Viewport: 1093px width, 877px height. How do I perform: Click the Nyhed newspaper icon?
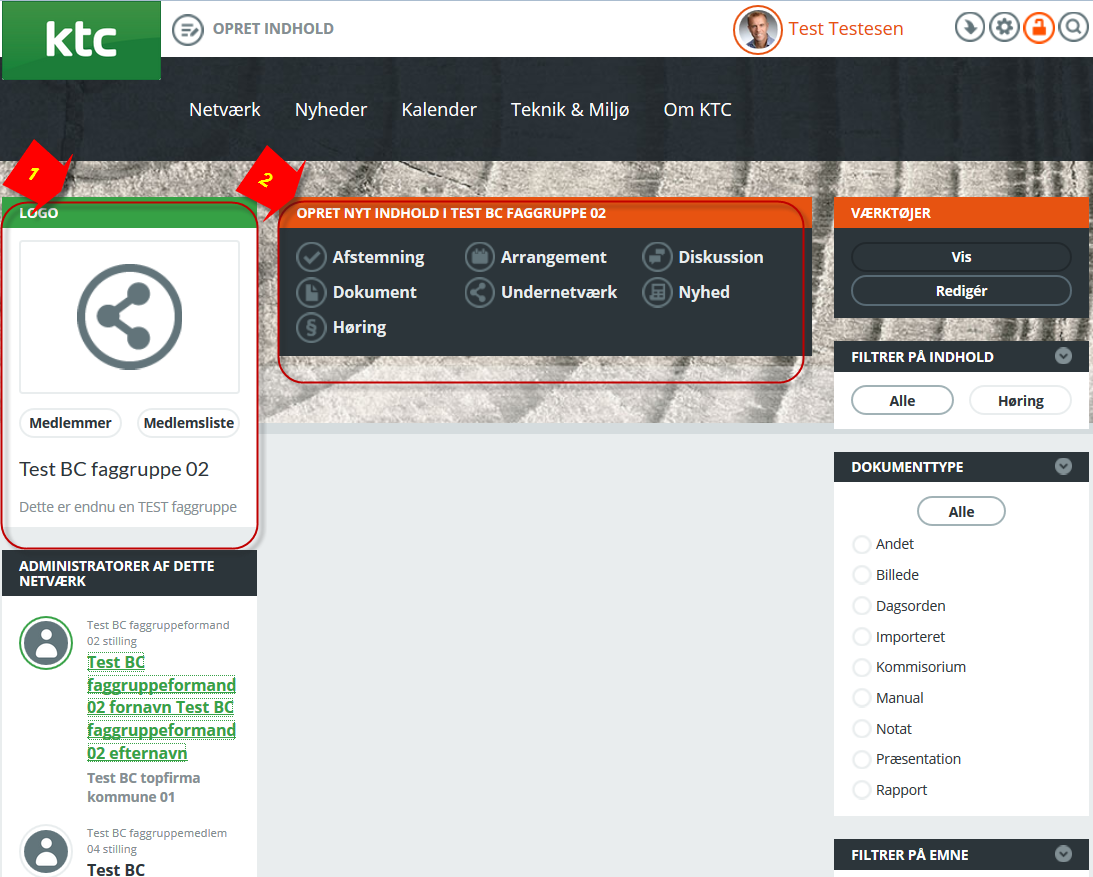[x=657, y=292]
